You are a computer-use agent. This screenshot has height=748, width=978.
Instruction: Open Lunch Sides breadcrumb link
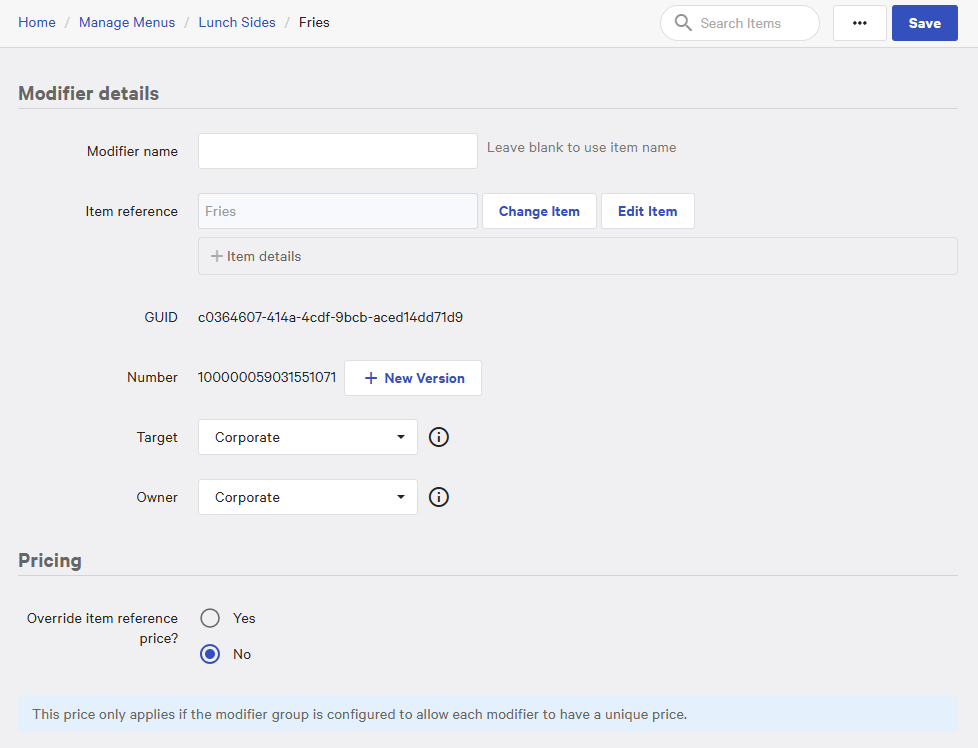237,22
